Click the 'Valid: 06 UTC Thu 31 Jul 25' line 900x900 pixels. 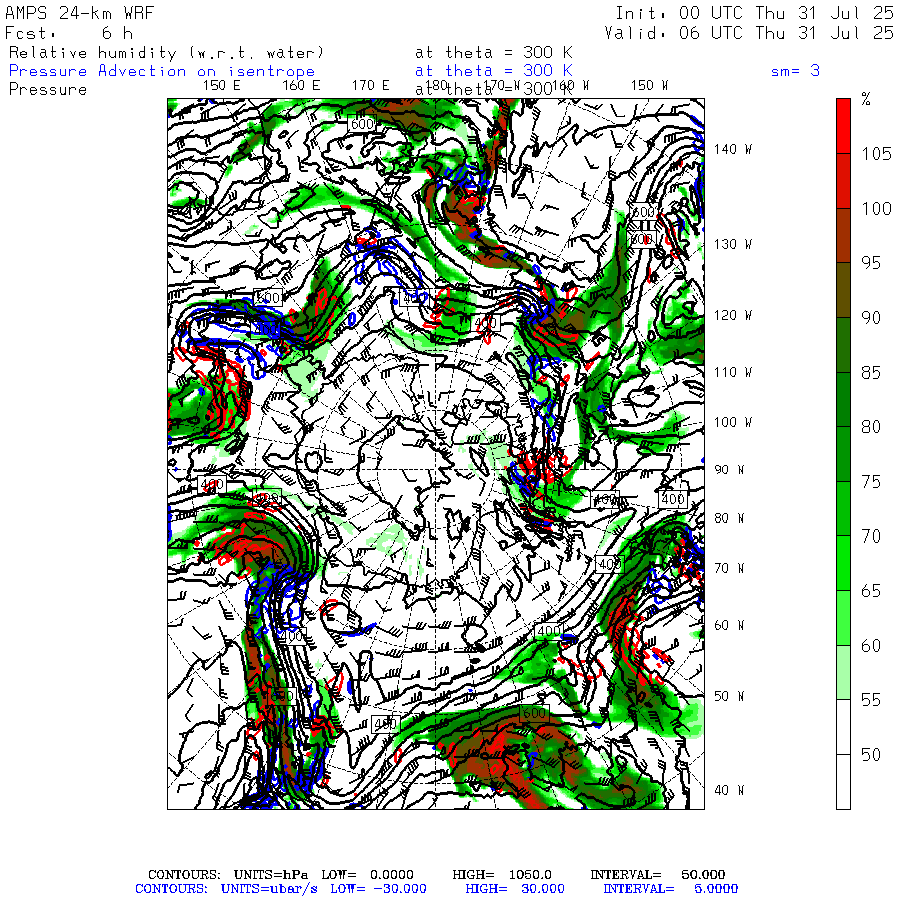tap(749, 33)
